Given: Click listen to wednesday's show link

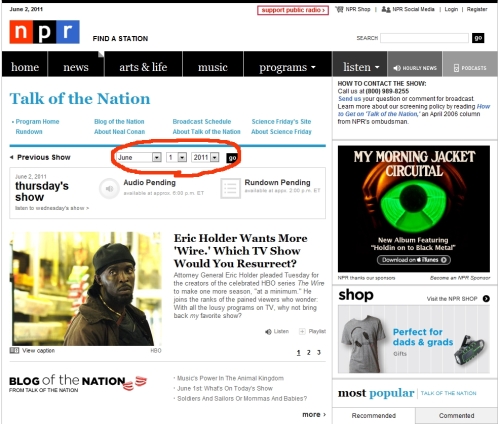Looking at the screenshot, I should (x=52, y=208).
